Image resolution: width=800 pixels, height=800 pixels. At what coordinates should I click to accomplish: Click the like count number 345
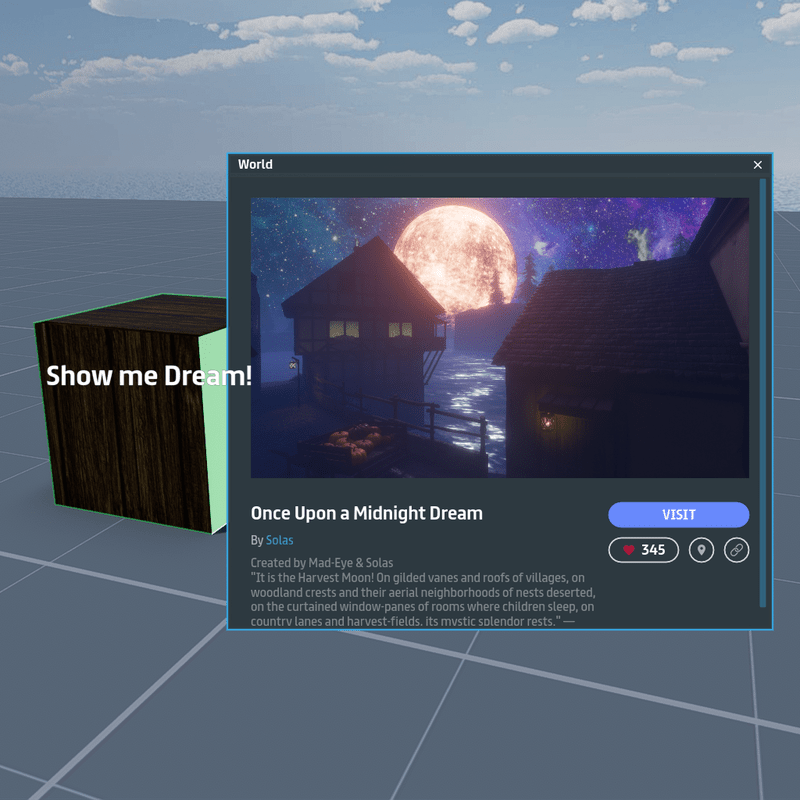pyautogui.click(x=653, y=550)
